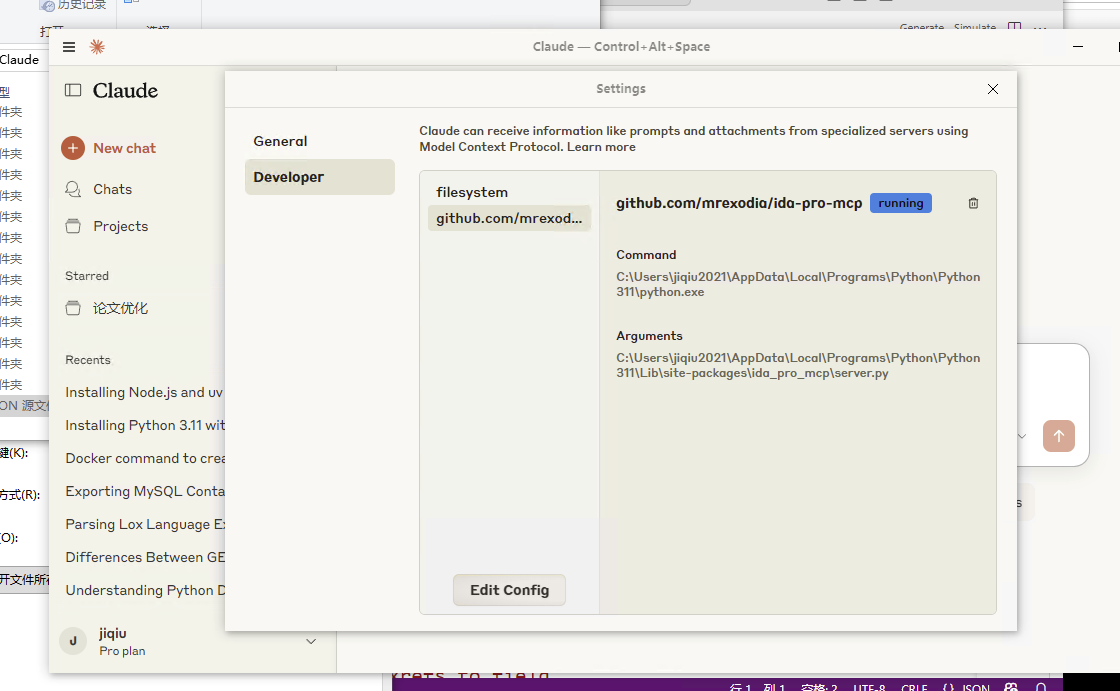Click the send message arrow button
This screenshot has width=1120, height=691.
tap(1059, 436)
